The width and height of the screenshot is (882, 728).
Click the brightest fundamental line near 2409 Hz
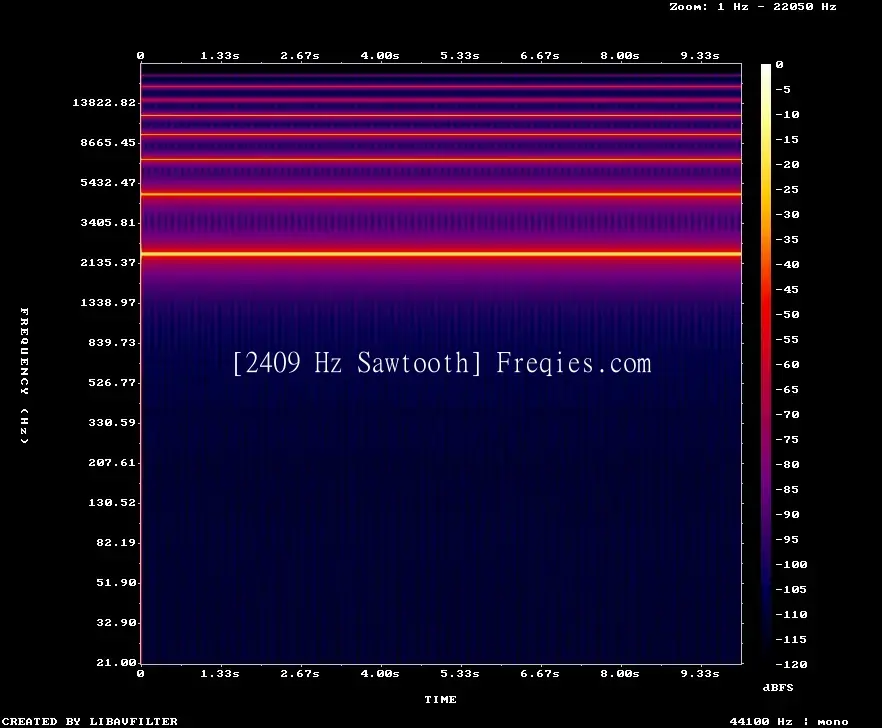pos(441,254)
